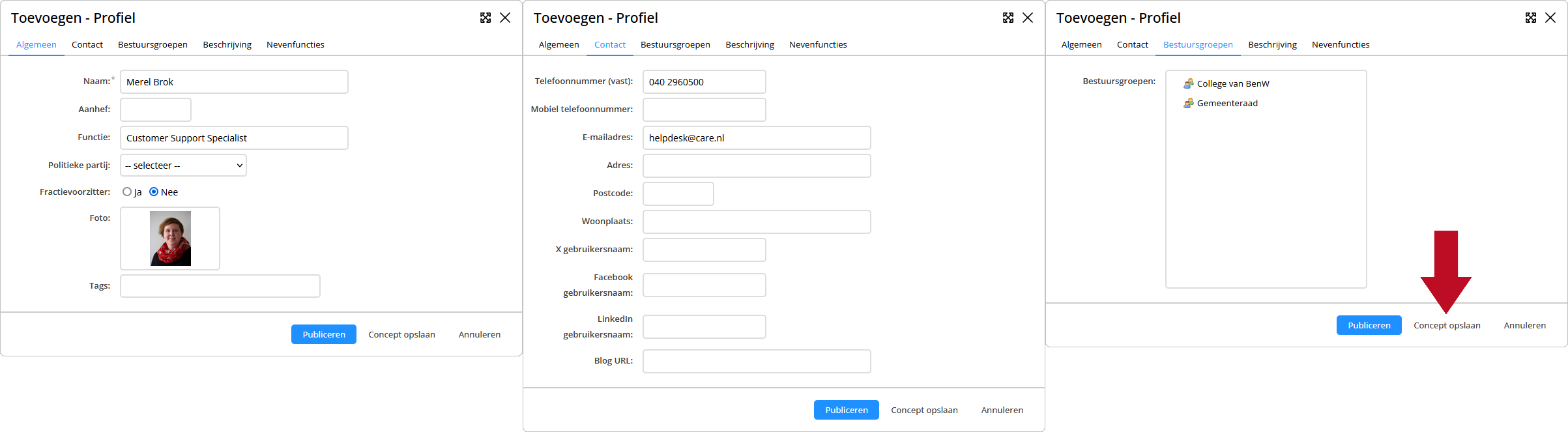1568x432 pixels.
Task: Select College van BenW in the list
Action: (1233, 83)
